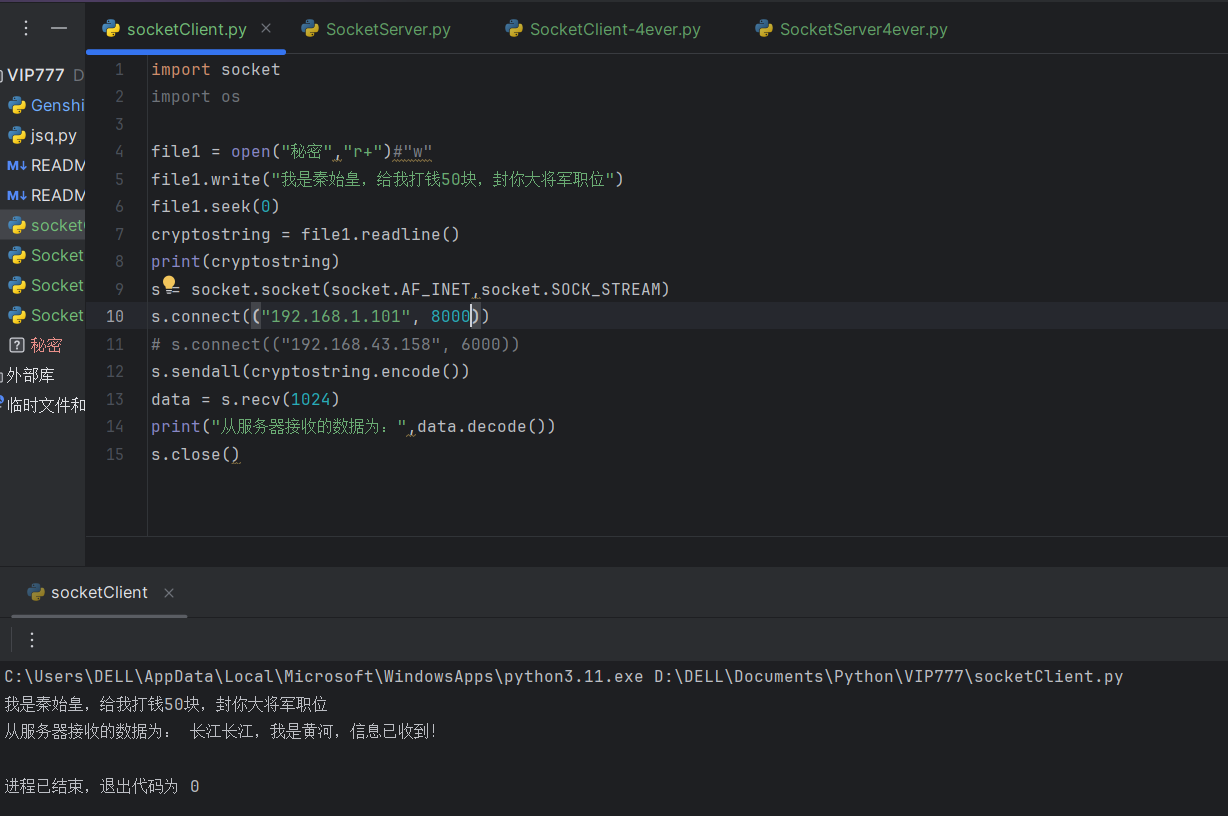Select the Genshi file in project tree
1228x816 pixels.
[57, 105]
